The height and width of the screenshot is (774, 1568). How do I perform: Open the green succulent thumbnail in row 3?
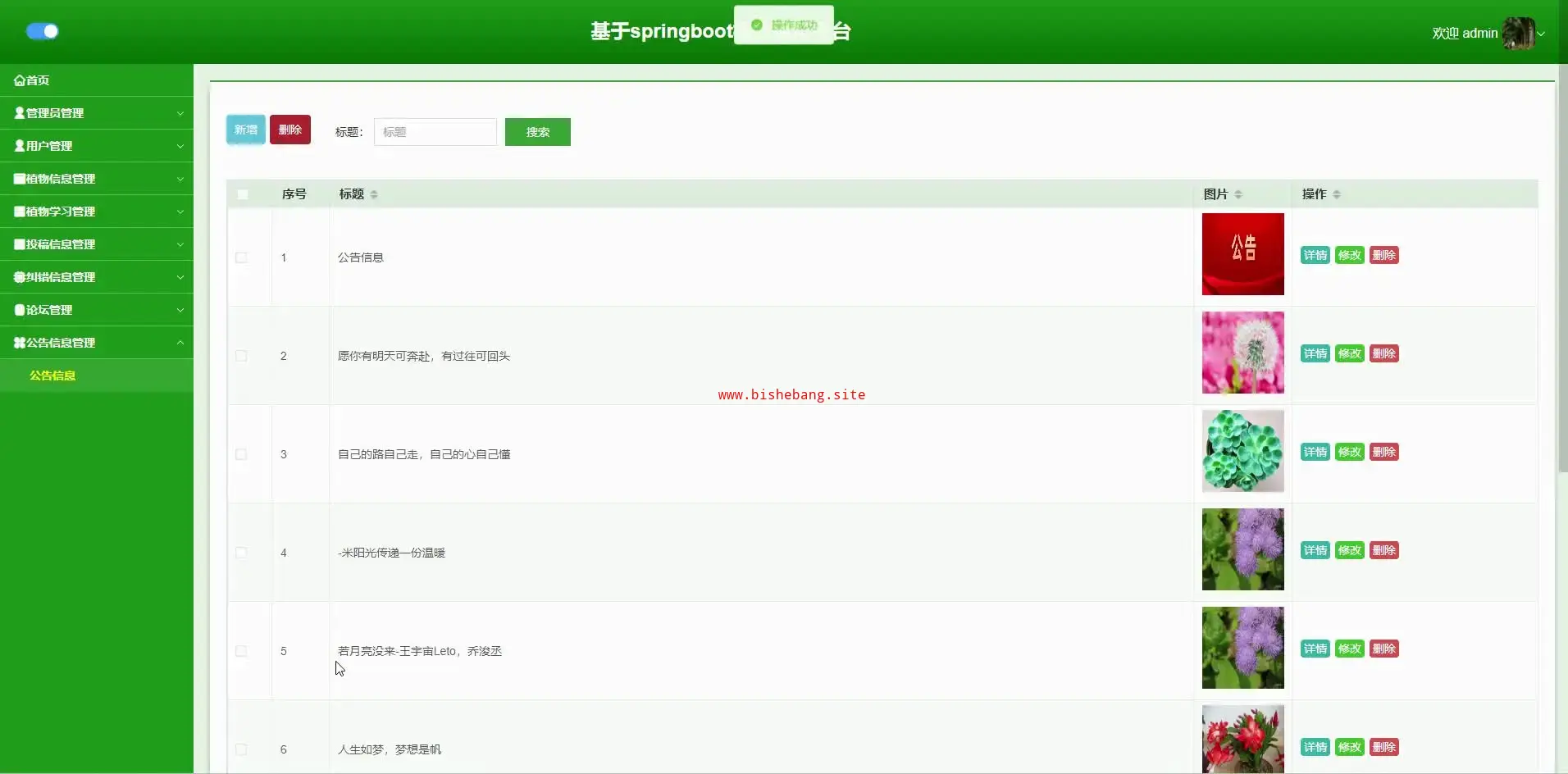(1243, 451)
